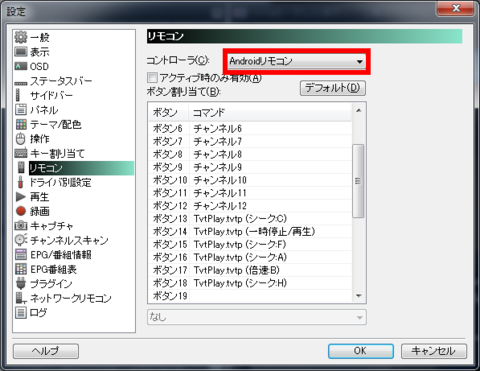This screenshot has height=371, width=480.
Task: Select row ボタン8 チャンネル8
Action: pyautogui.click(x=250, y=154)
